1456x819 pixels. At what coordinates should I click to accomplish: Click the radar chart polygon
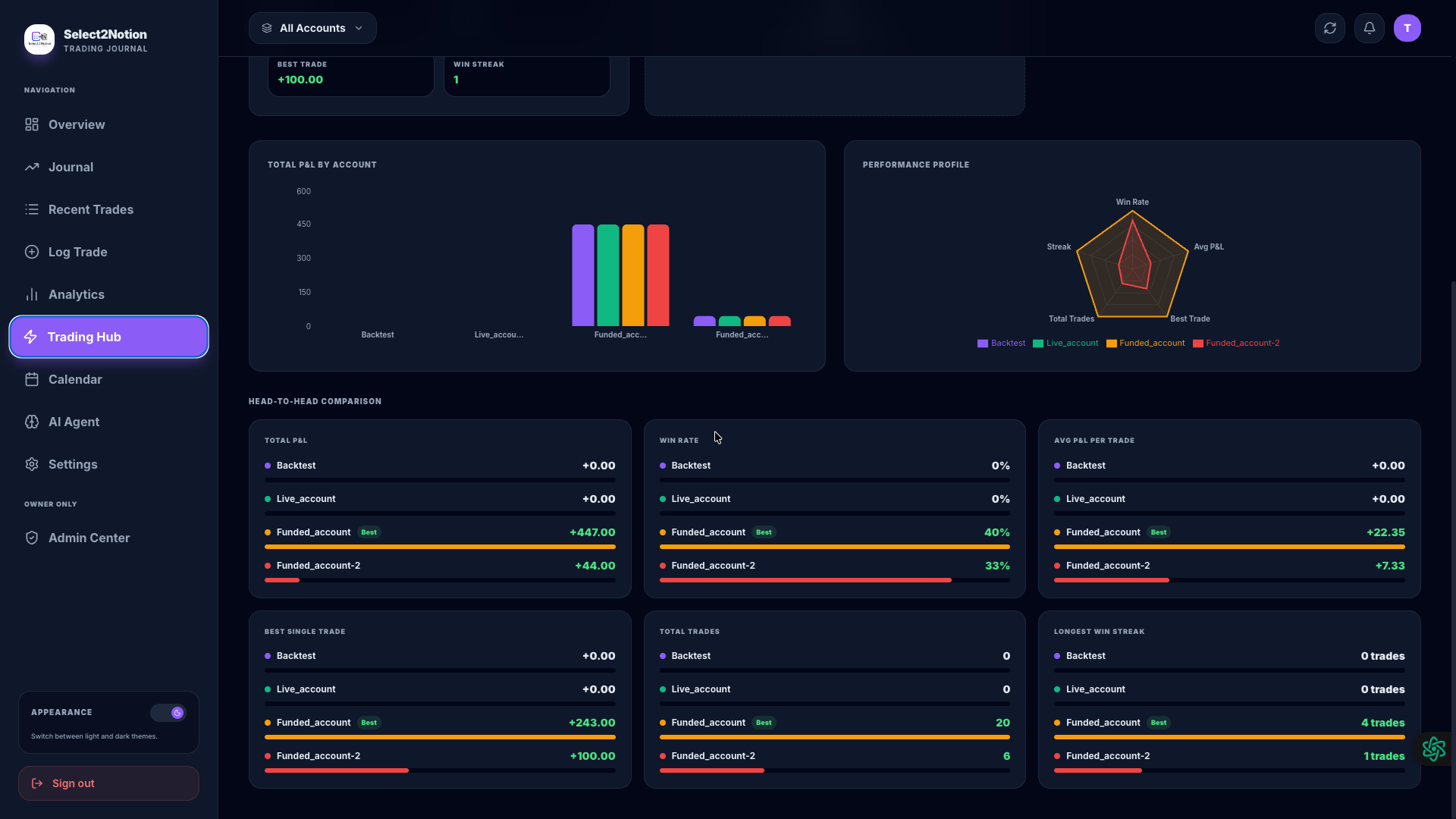[1132, 265]
